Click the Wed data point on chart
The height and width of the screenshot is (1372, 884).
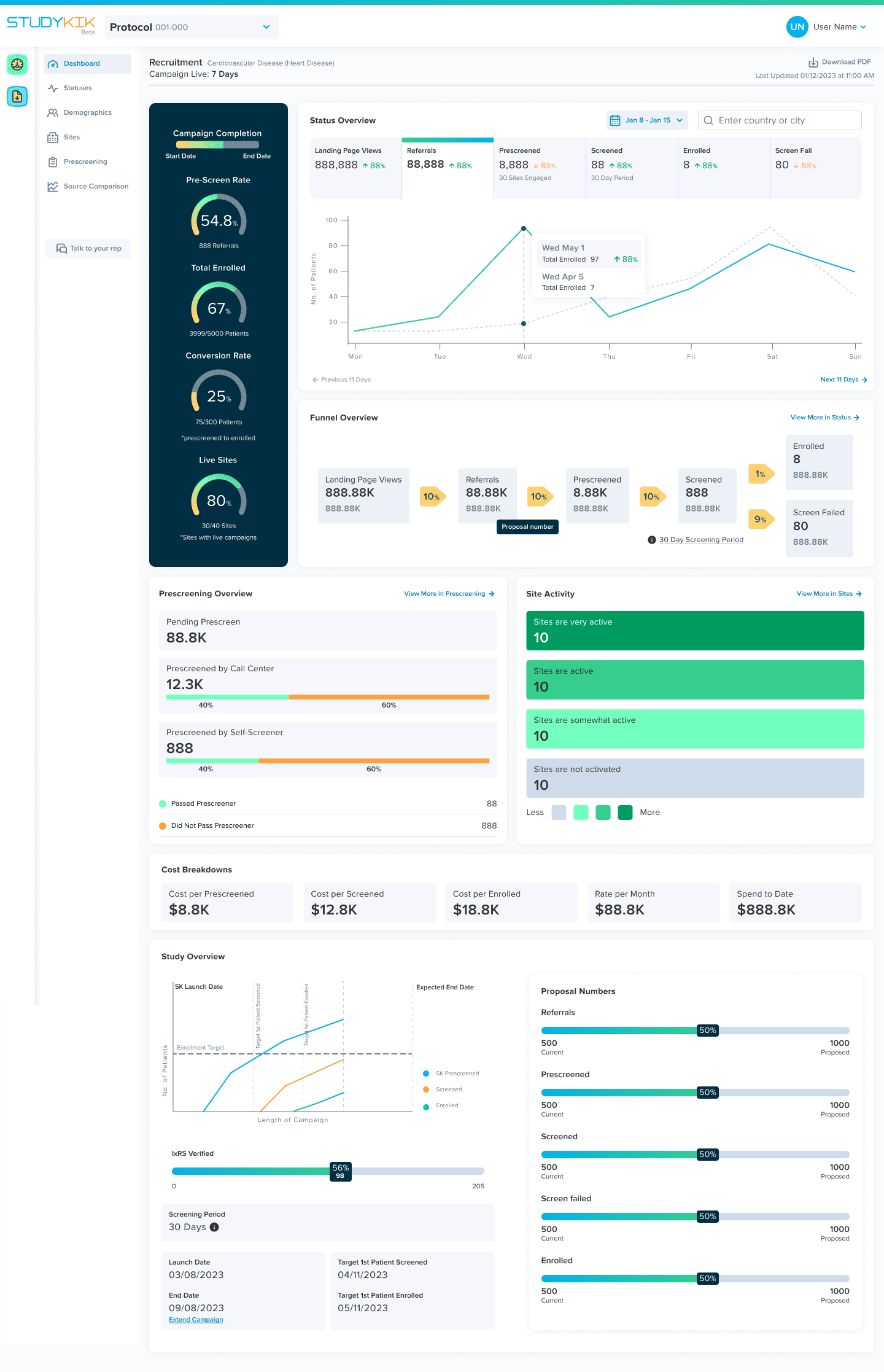524,228
